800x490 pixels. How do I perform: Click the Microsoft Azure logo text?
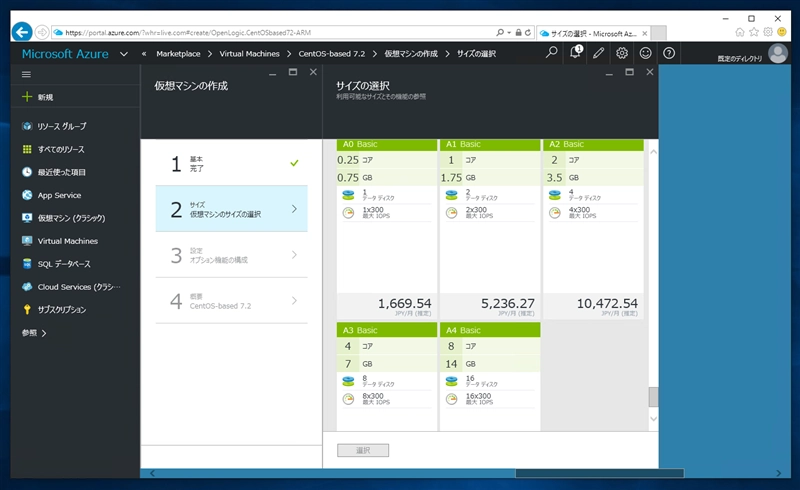[x=65, y=54]
